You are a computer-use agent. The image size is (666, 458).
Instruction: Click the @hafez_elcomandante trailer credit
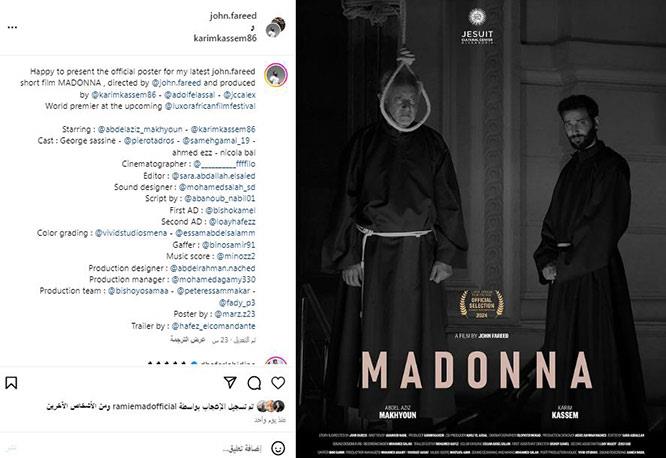click(214, 326)
